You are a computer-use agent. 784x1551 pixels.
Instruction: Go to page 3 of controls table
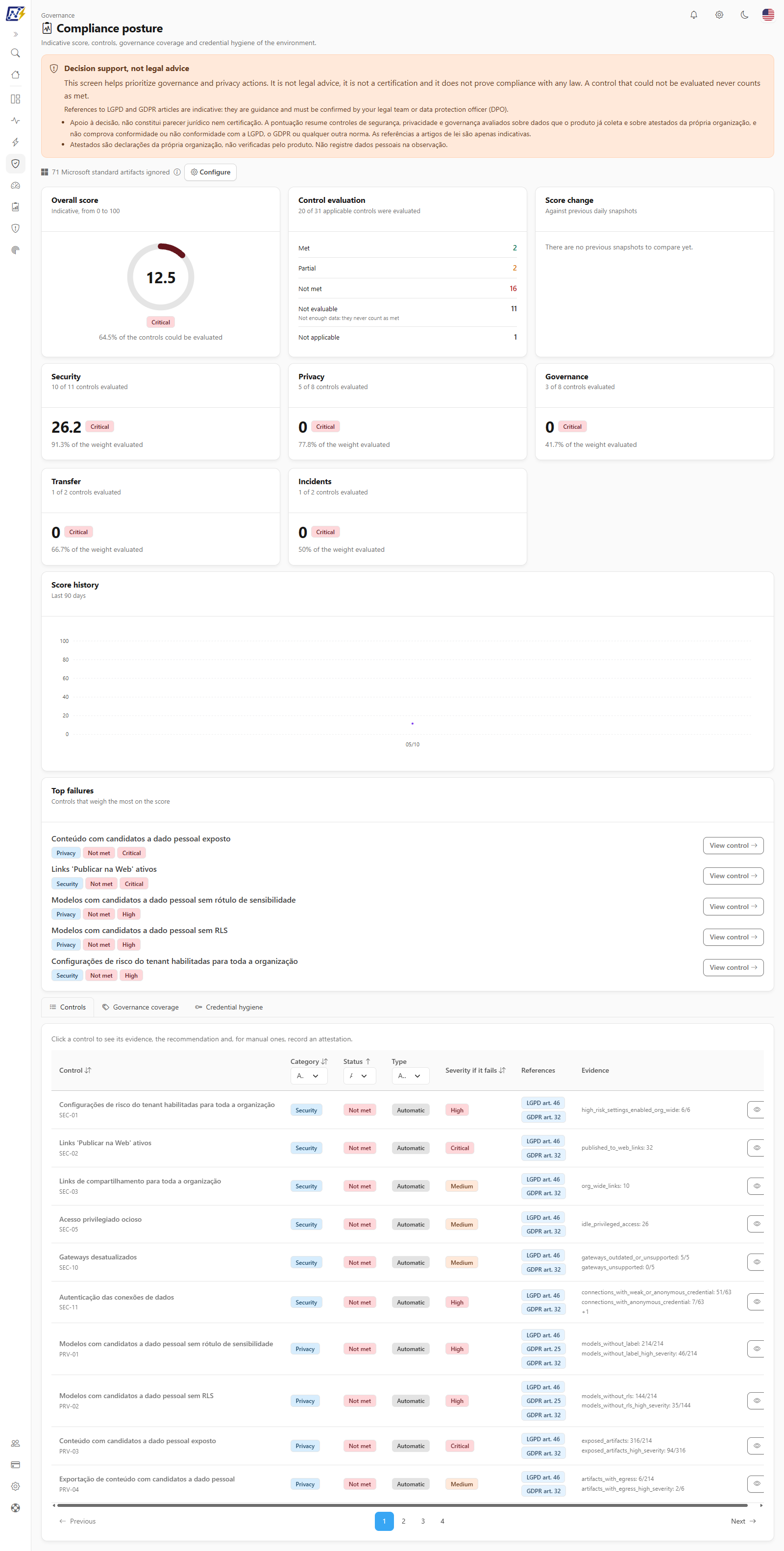point(423,1522)
